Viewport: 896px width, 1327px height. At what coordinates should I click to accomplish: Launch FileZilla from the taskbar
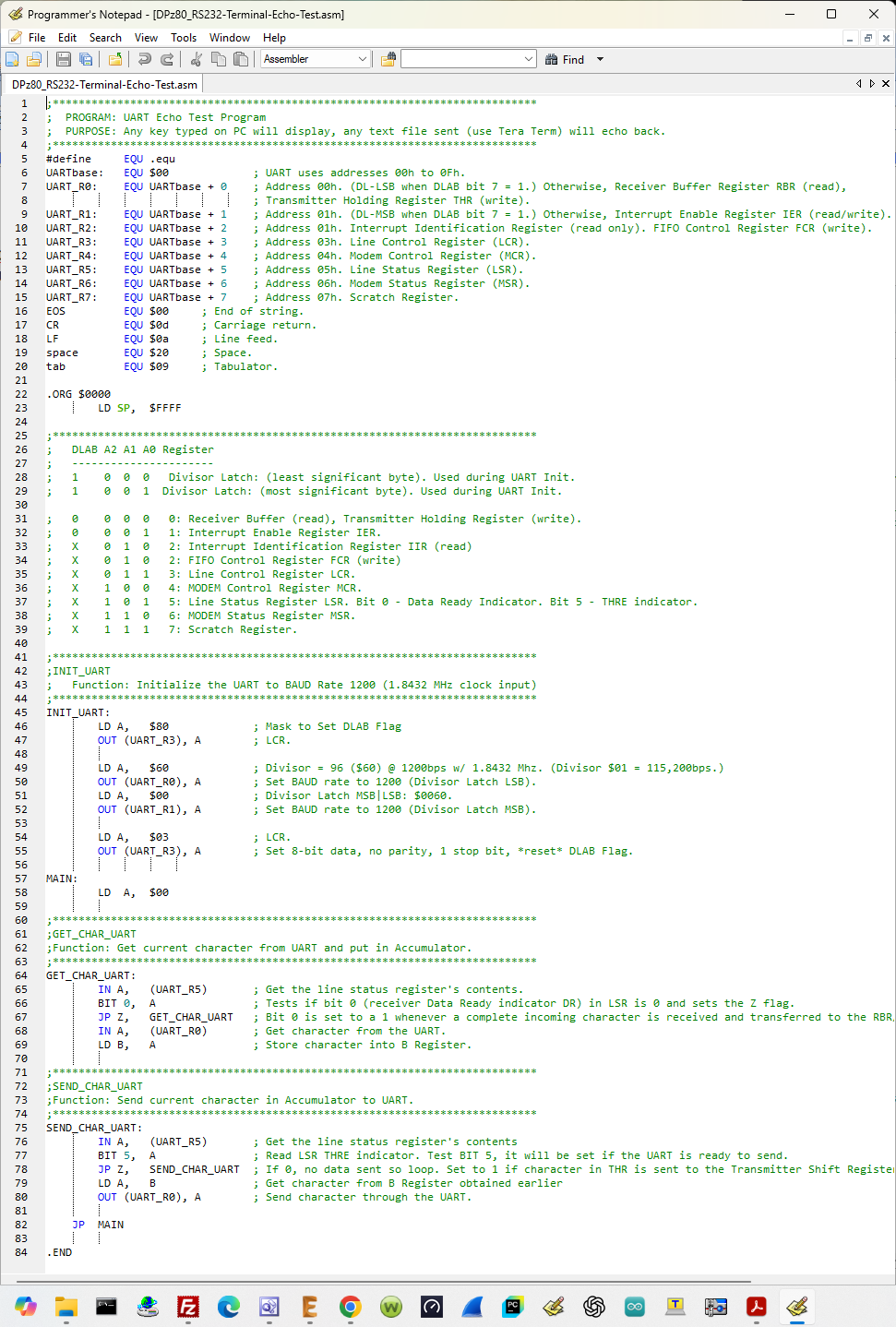tap(188, 1307)
